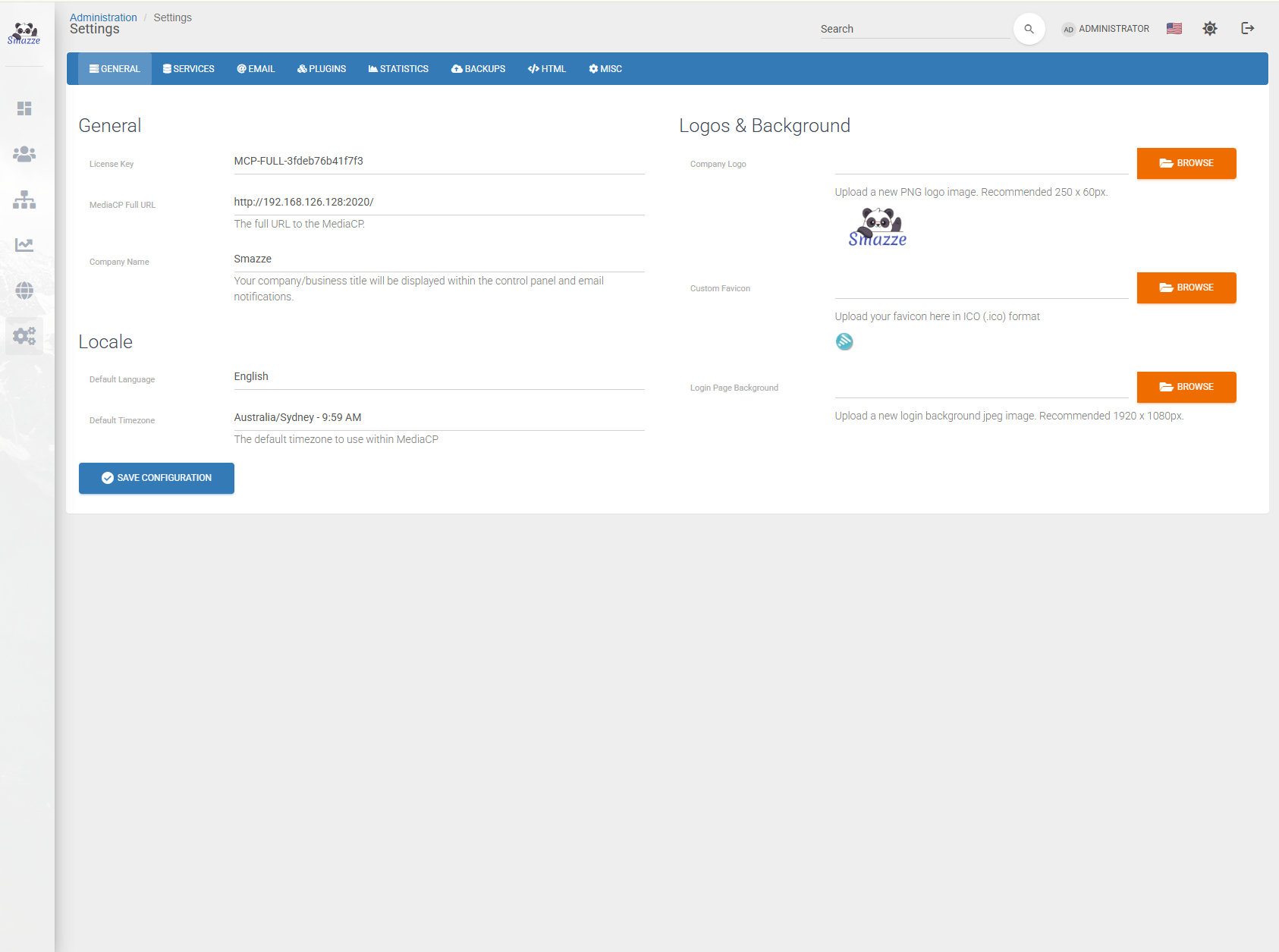Switch to the Backups tab
The width and height of the screenshot is (1279, 952).
click(478, 69)
